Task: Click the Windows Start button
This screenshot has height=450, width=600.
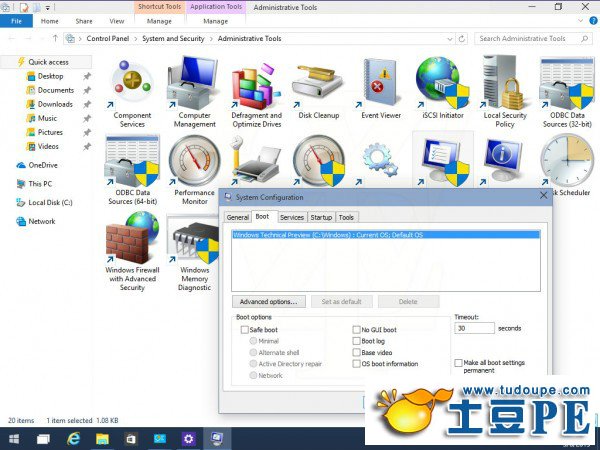Action: [14, 439]
